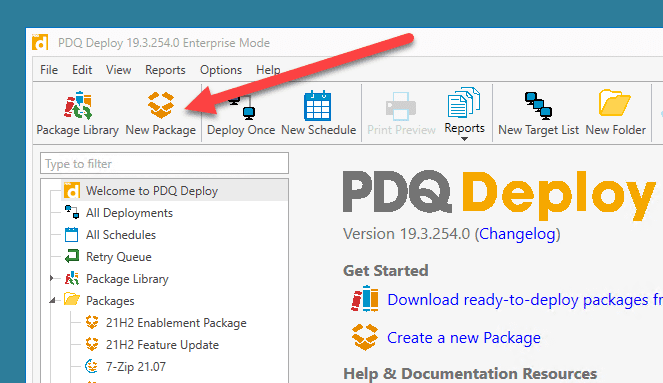The width and height of the screenshot is (663, 383).
Task: Open the Retry Queue node
Action: click(x=119, y=257)
